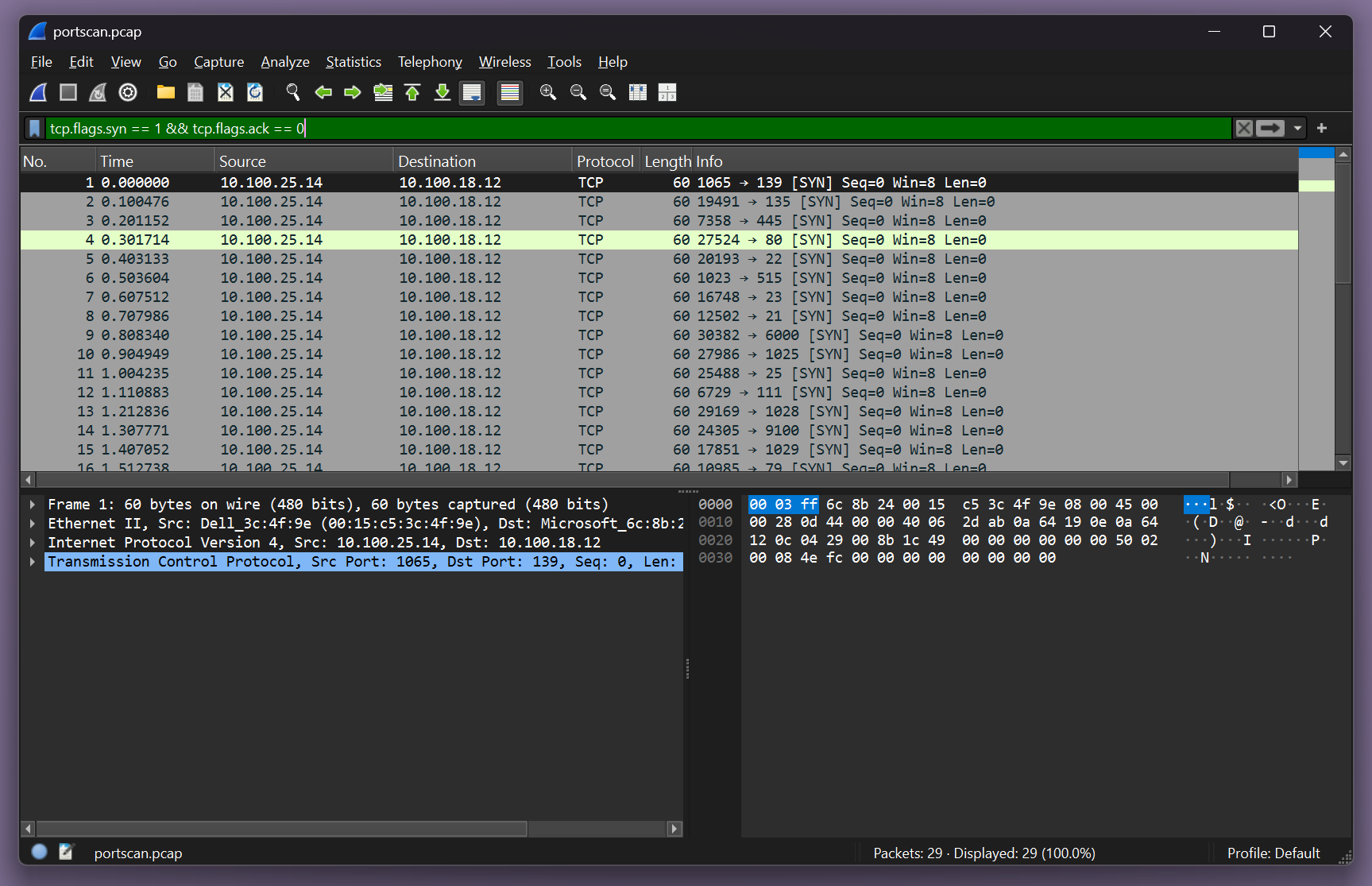Click packet list scroll down arrow
1372x886 pixels.
click(x=1343, y=462)
